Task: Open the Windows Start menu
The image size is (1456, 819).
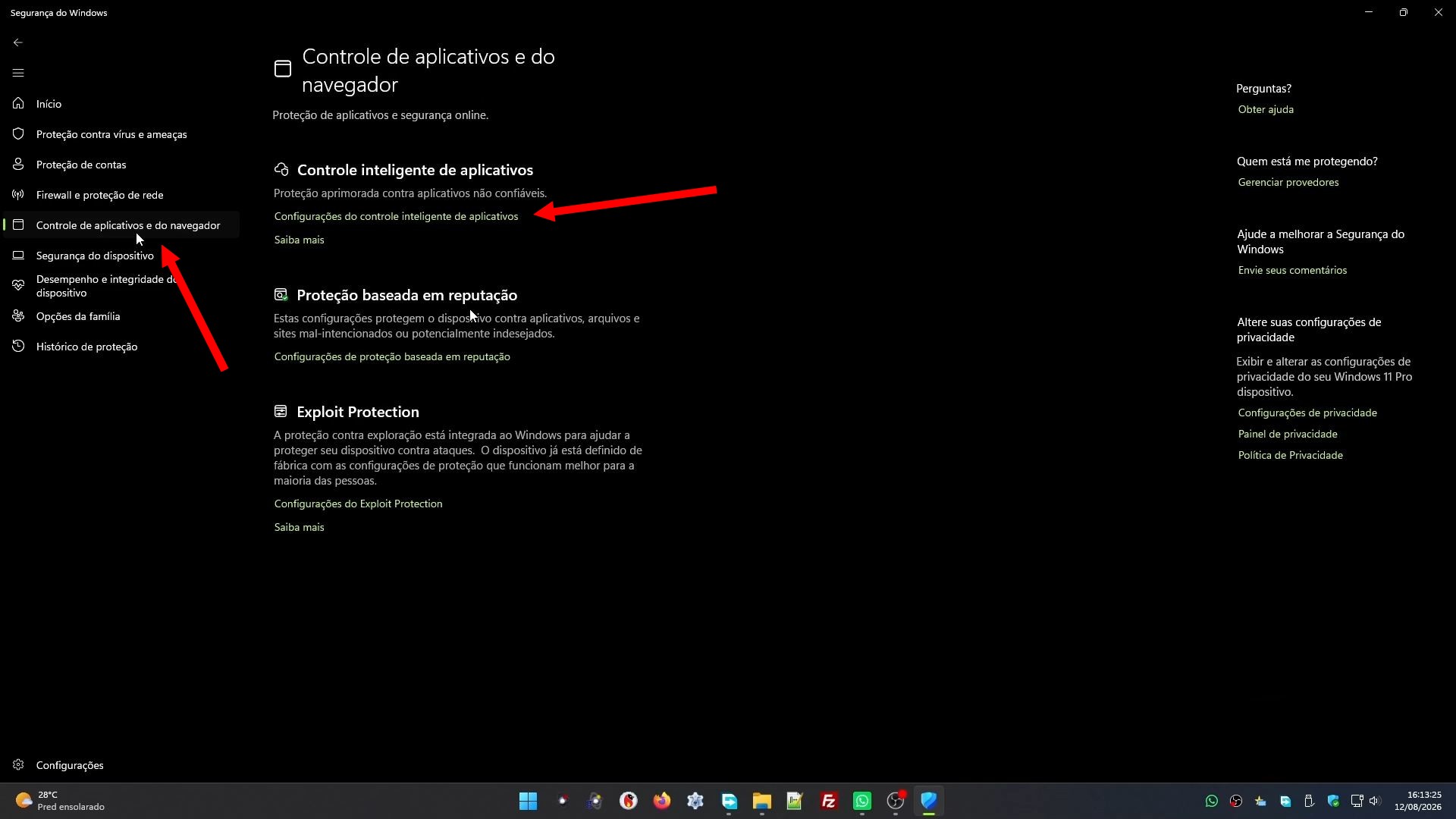Action: (x=529, y=801)
